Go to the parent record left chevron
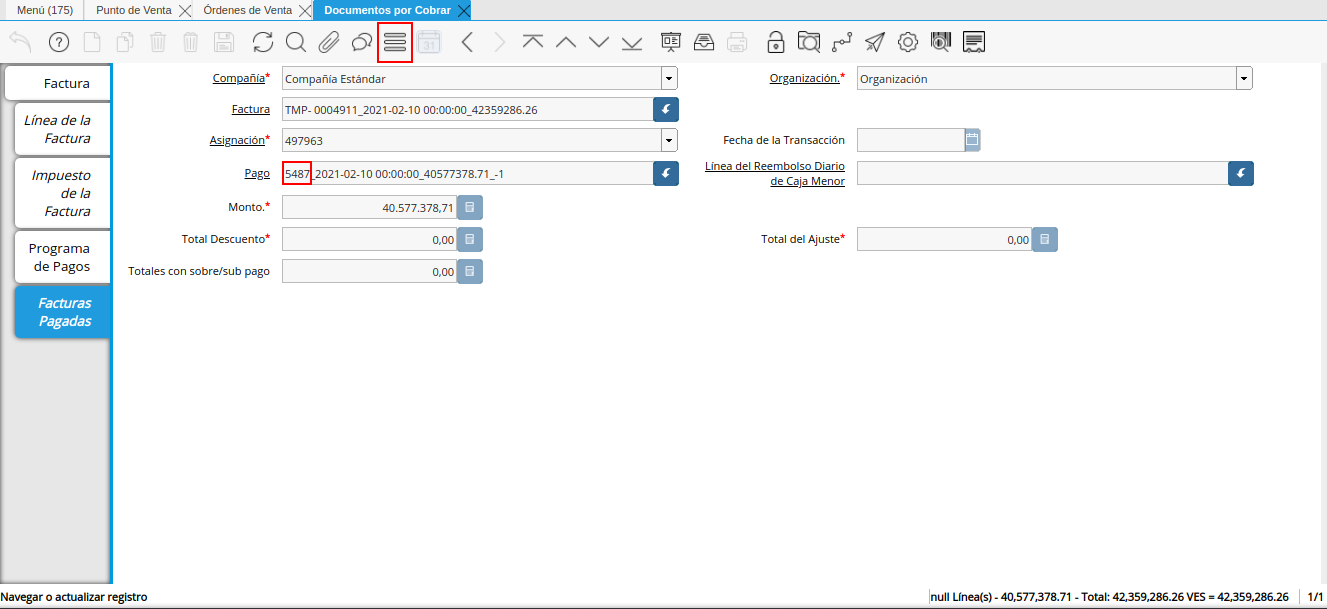 tap(467, 42)
